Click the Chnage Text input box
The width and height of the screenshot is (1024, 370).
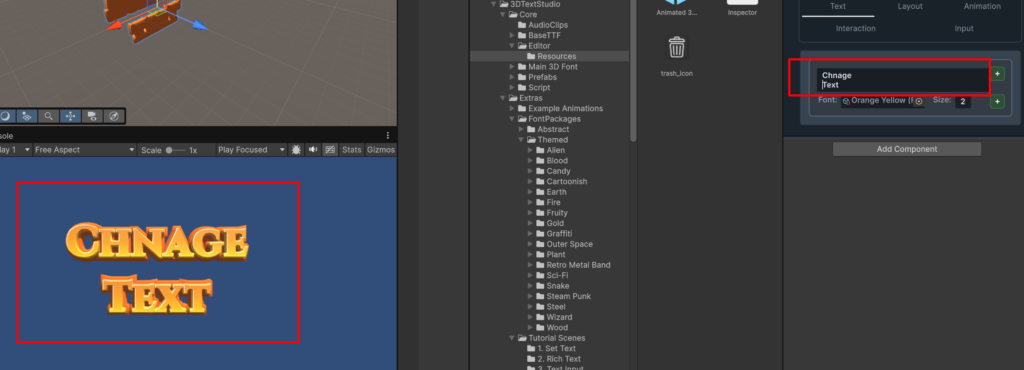tap(903, 80)
